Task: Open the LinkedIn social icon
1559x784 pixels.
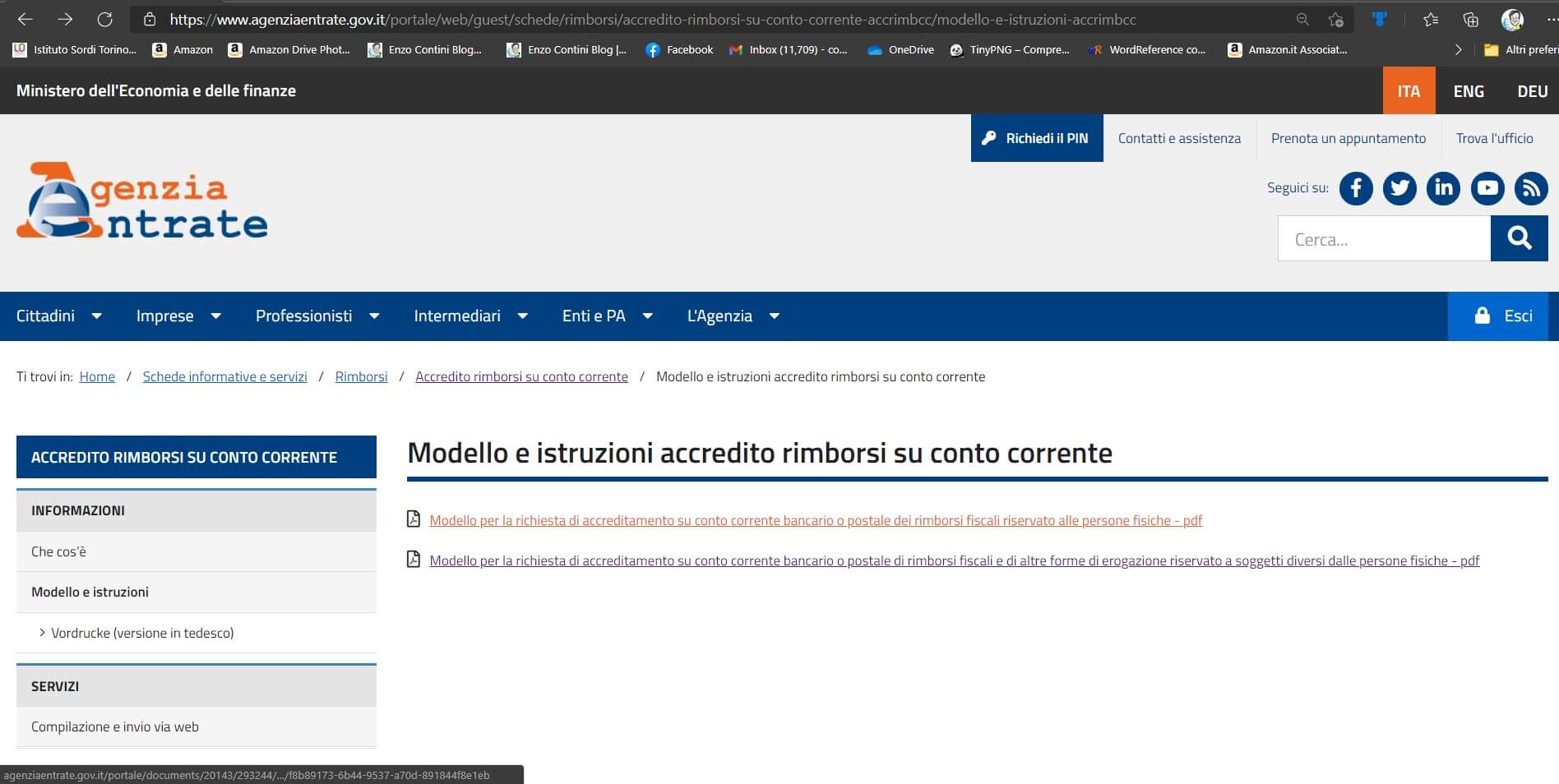Action: (1443, 188)
